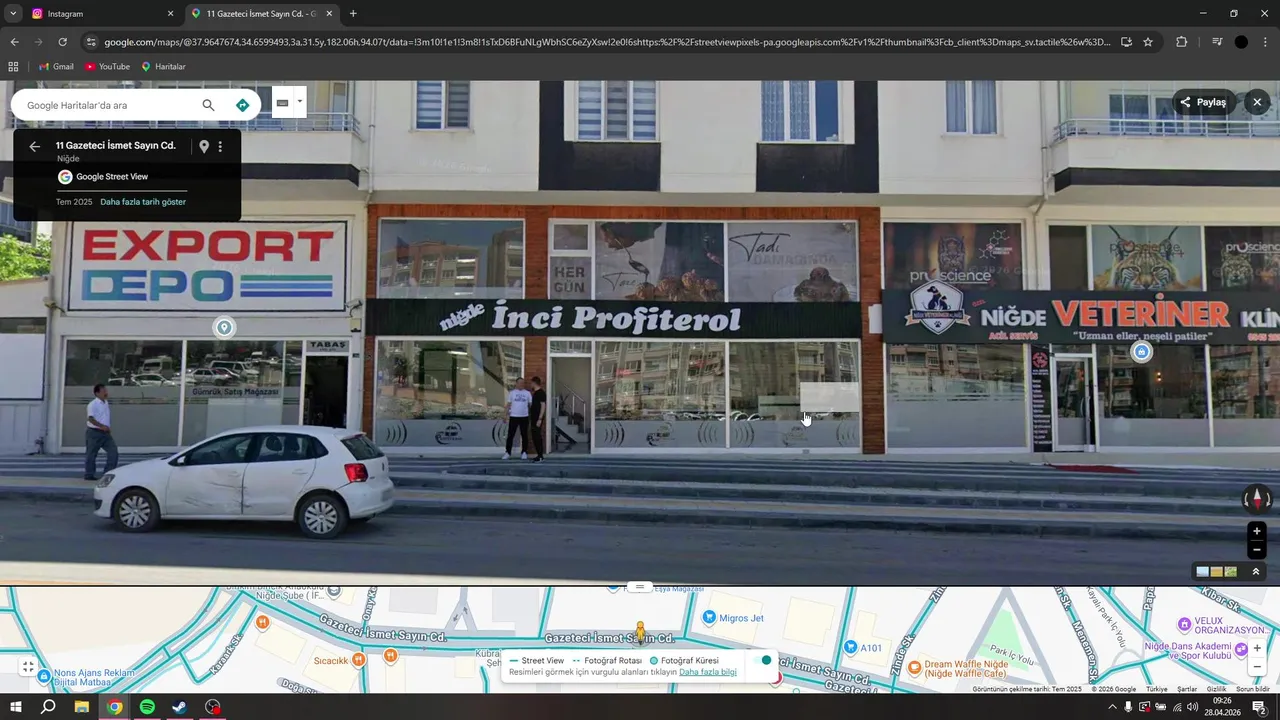The image size is (1280, 720).
Task: Open the tab search dropdown arrow
Action: pos(12,14)
